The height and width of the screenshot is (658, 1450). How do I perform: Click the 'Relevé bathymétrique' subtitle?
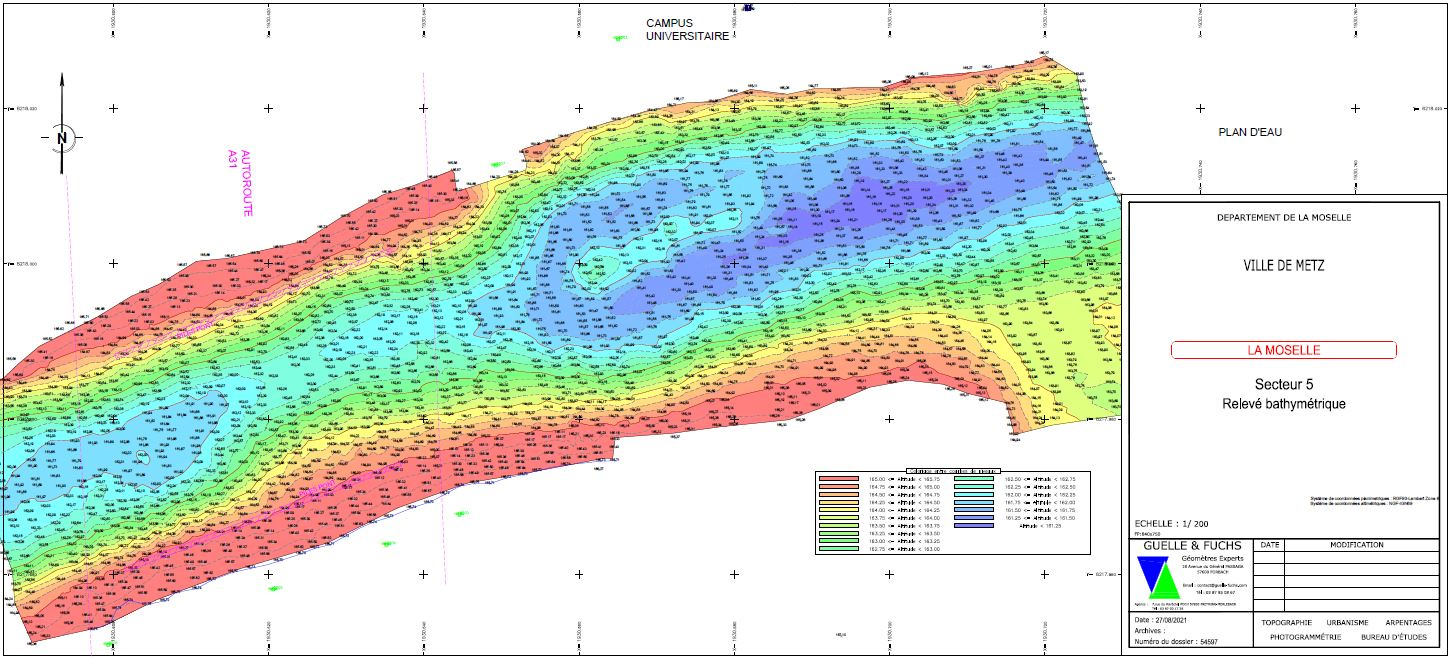tap(1283, 404)
